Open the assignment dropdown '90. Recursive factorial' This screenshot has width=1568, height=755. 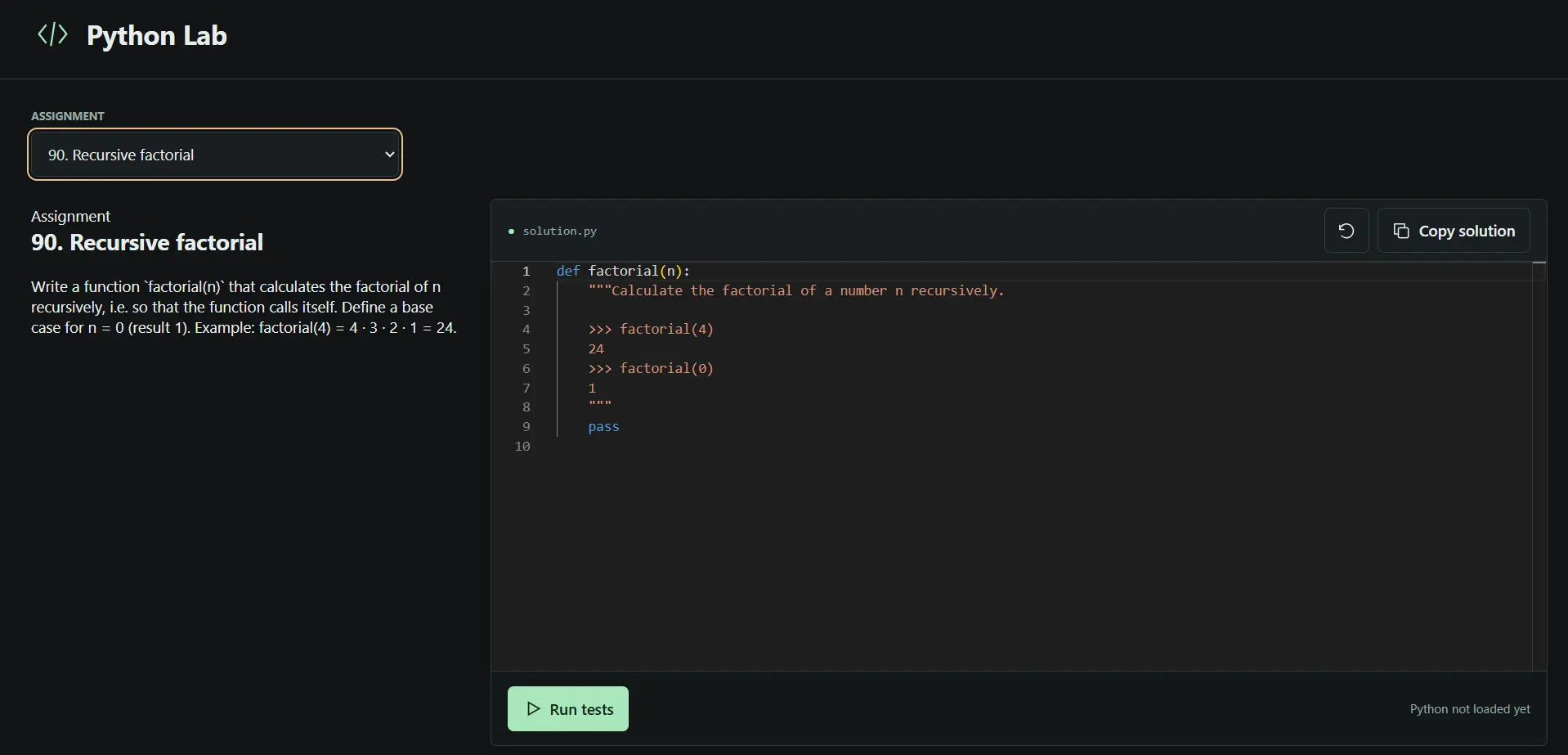[x=215, y=155]
